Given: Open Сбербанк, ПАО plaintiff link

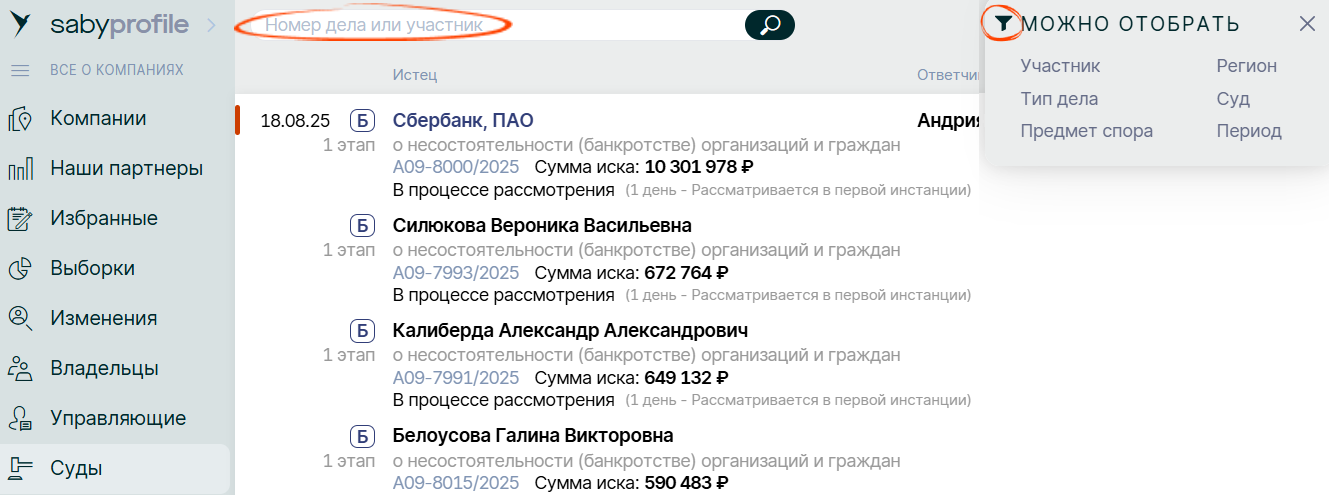Looking at the screenshot, I should 463,121.
